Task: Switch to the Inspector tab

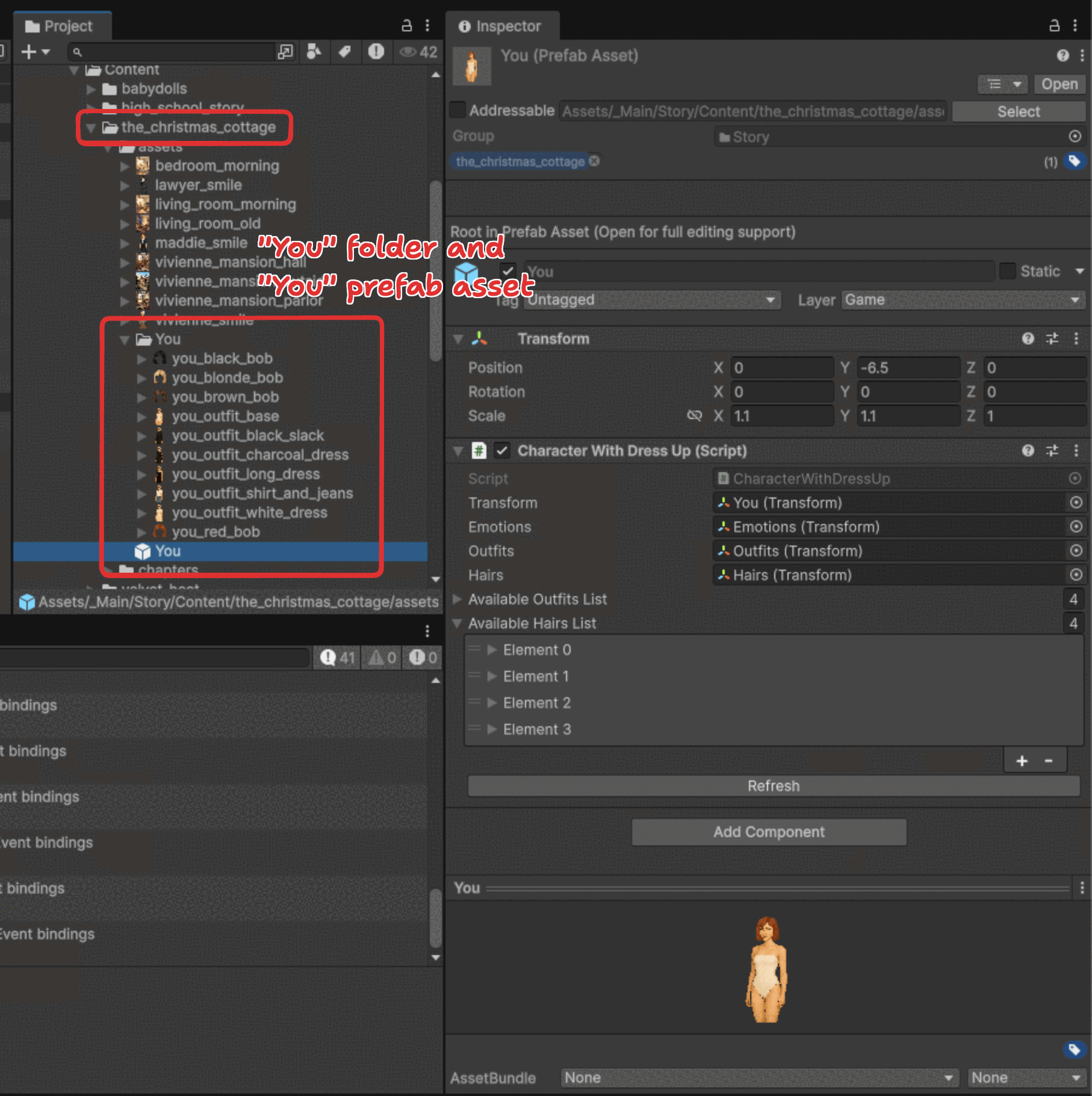Action: coord(501,26)
